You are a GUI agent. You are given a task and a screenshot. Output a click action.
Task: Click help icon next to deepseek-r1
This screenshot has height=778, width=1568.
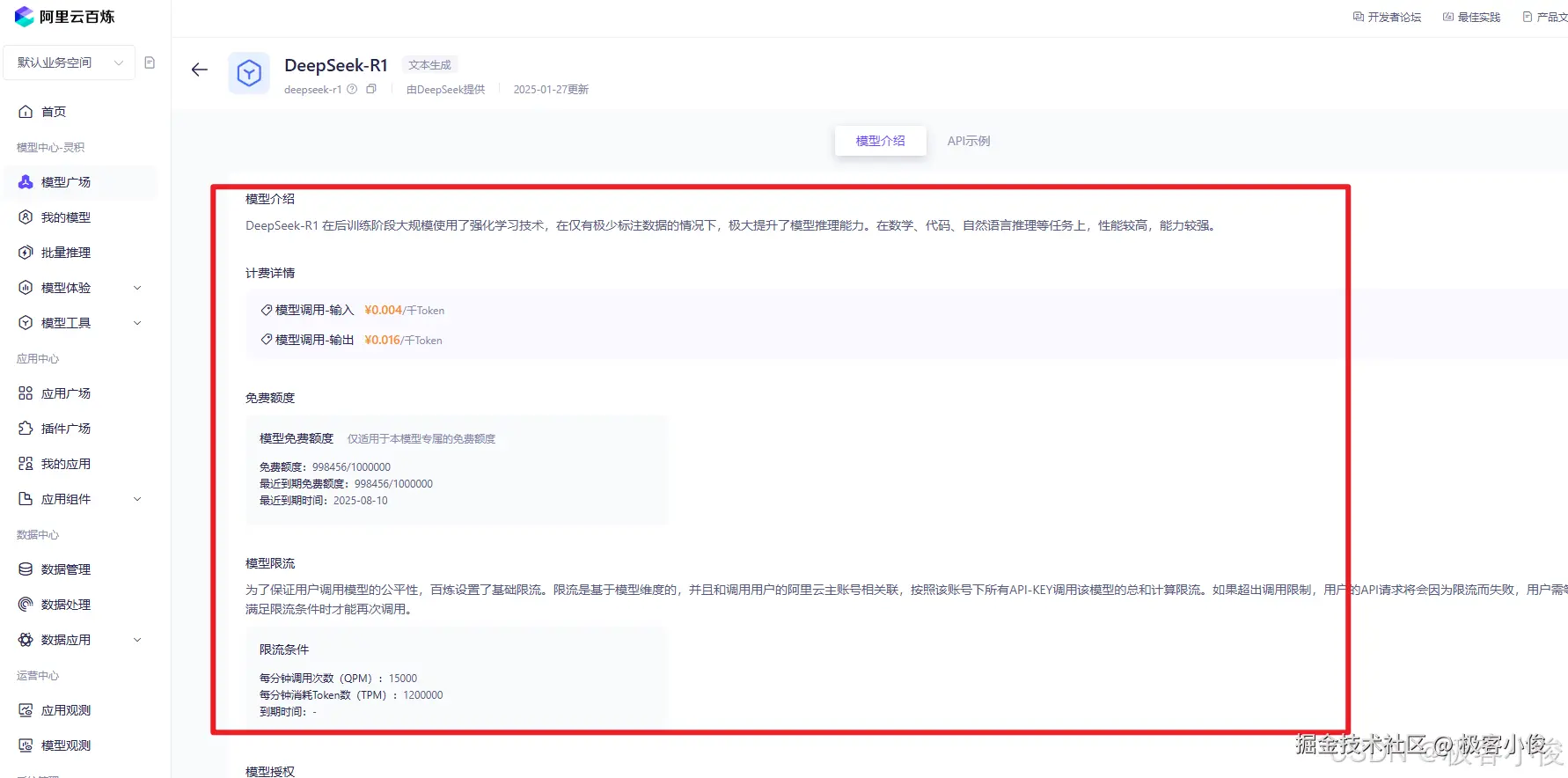coord(352,89)
